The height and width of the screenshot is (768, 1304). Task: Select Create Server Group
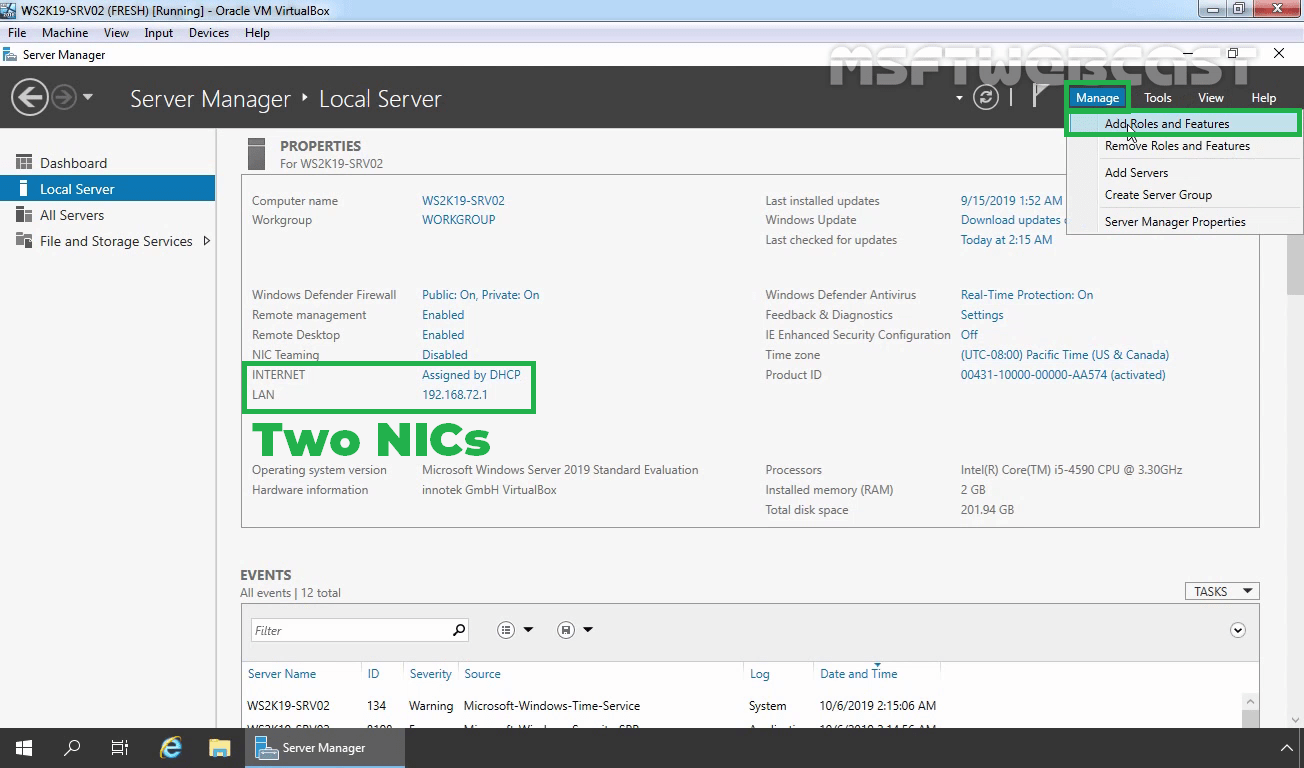(x=1185, y=195)
